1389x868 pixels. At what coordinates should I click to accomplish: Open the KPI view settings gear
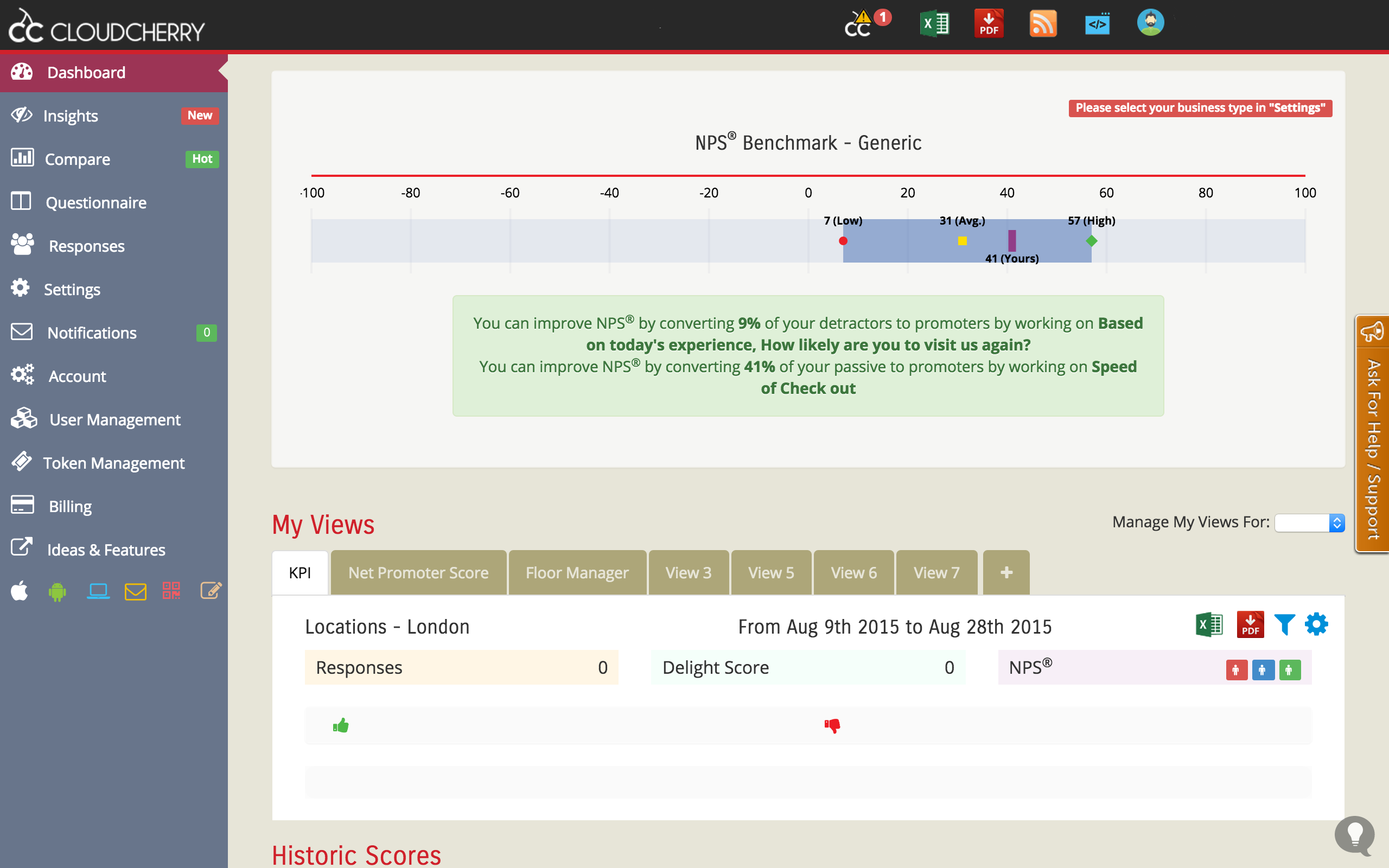[1316, 624]
